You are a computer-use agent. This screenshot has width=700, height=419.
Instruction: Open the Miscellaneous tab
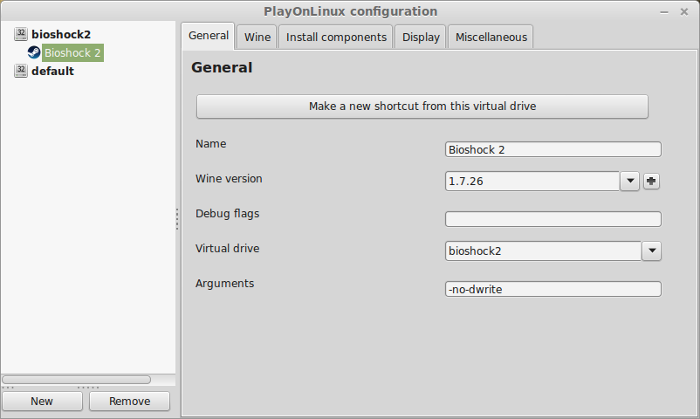click(491, 37)
